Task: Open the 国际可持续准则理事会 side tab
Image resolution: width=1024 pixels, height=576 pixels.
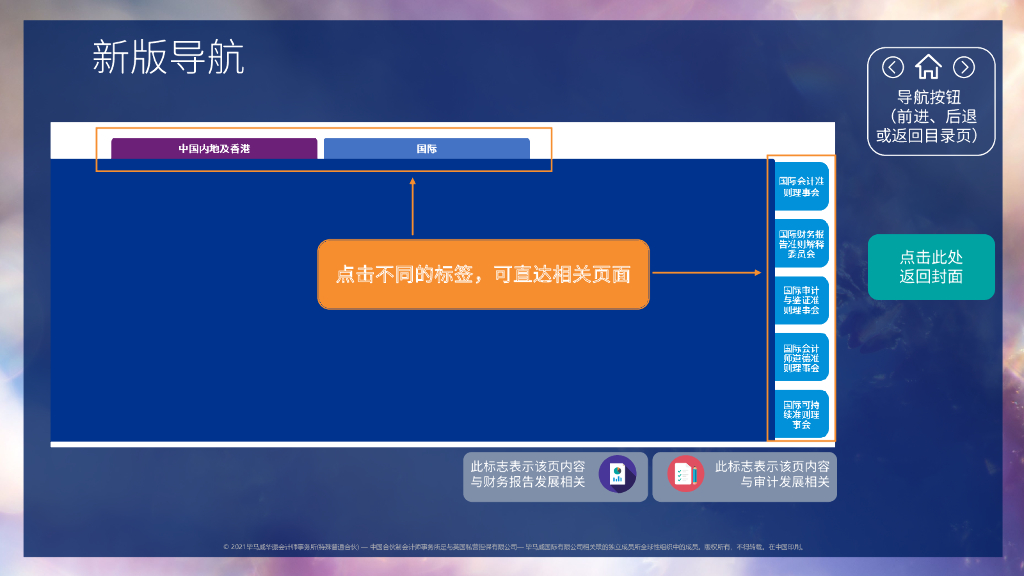Action: [x=801, y=414]
